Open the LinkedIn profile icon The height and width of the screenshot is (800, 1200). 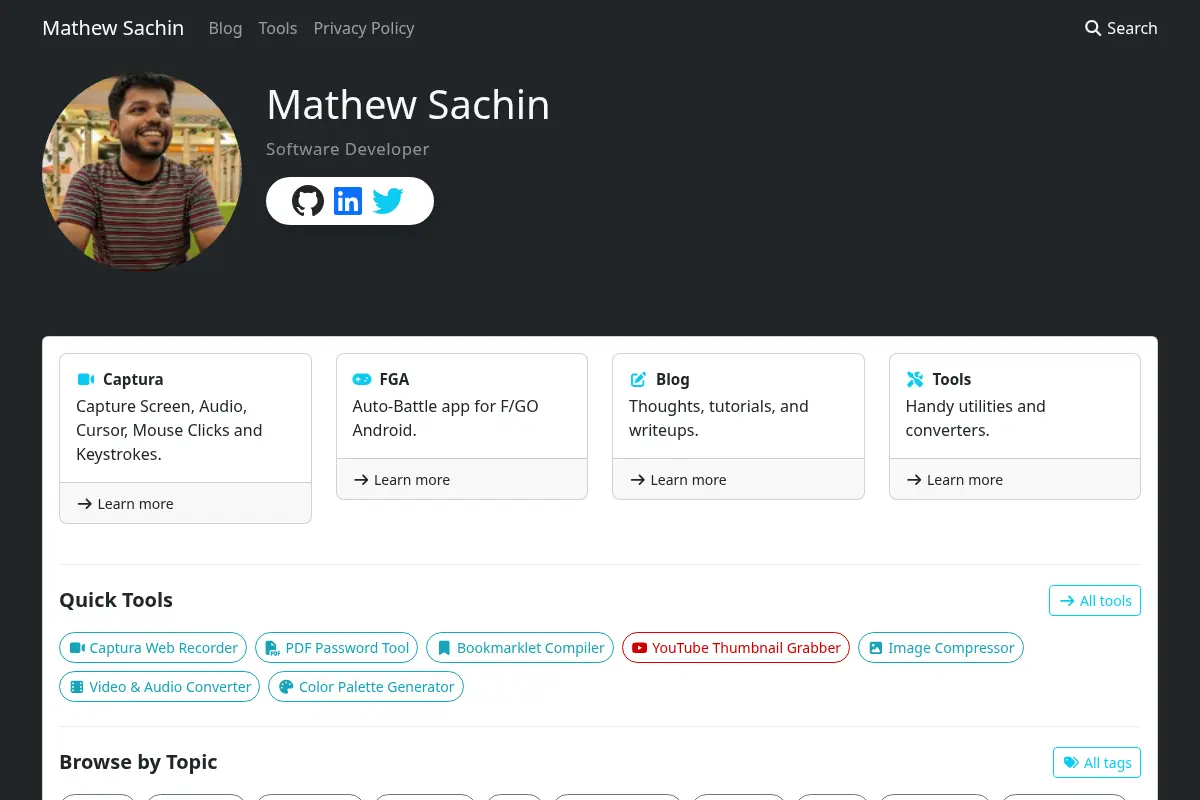click(348, 201)
